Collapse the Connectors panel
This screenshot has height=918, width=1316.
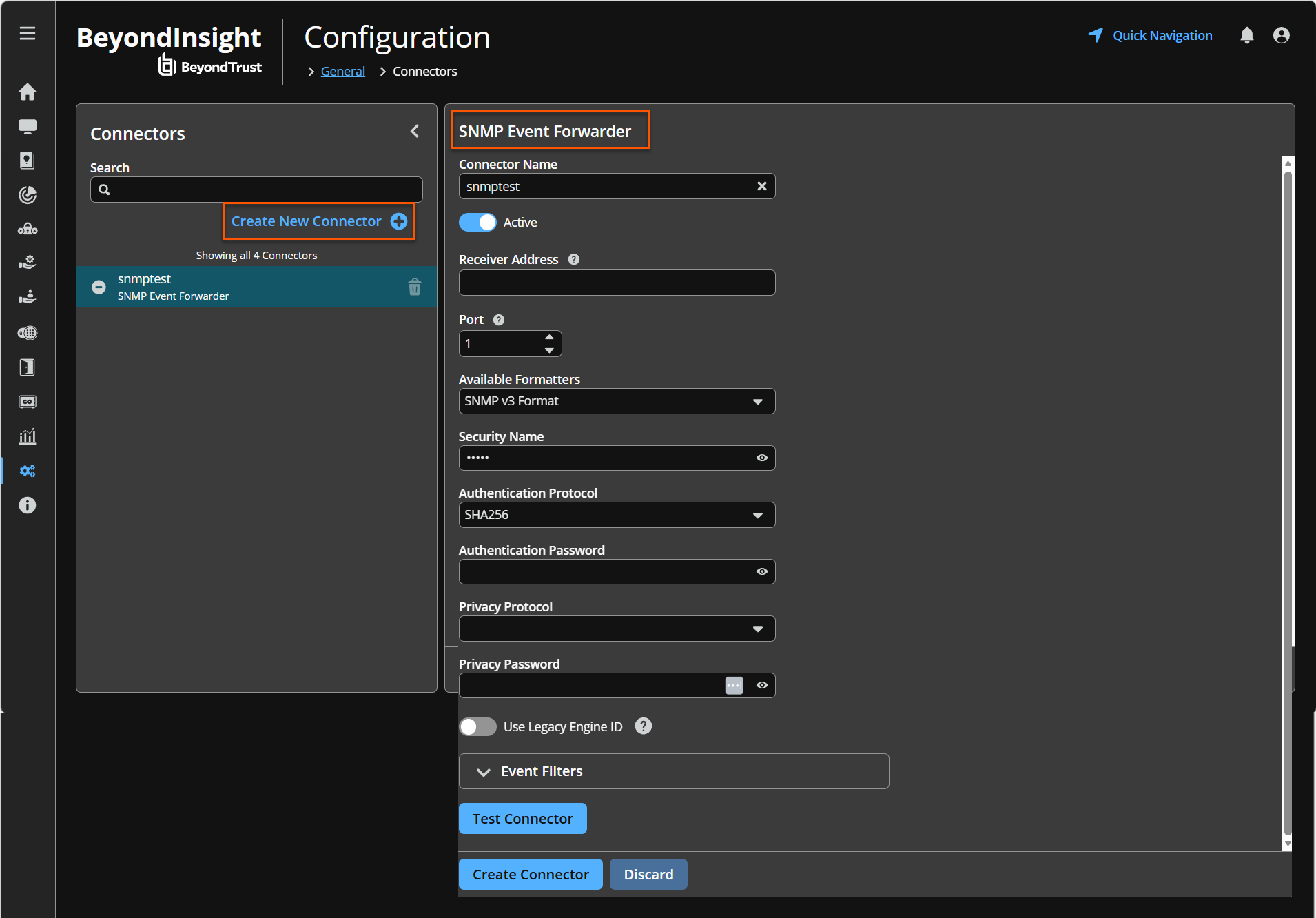pos(415,131)
